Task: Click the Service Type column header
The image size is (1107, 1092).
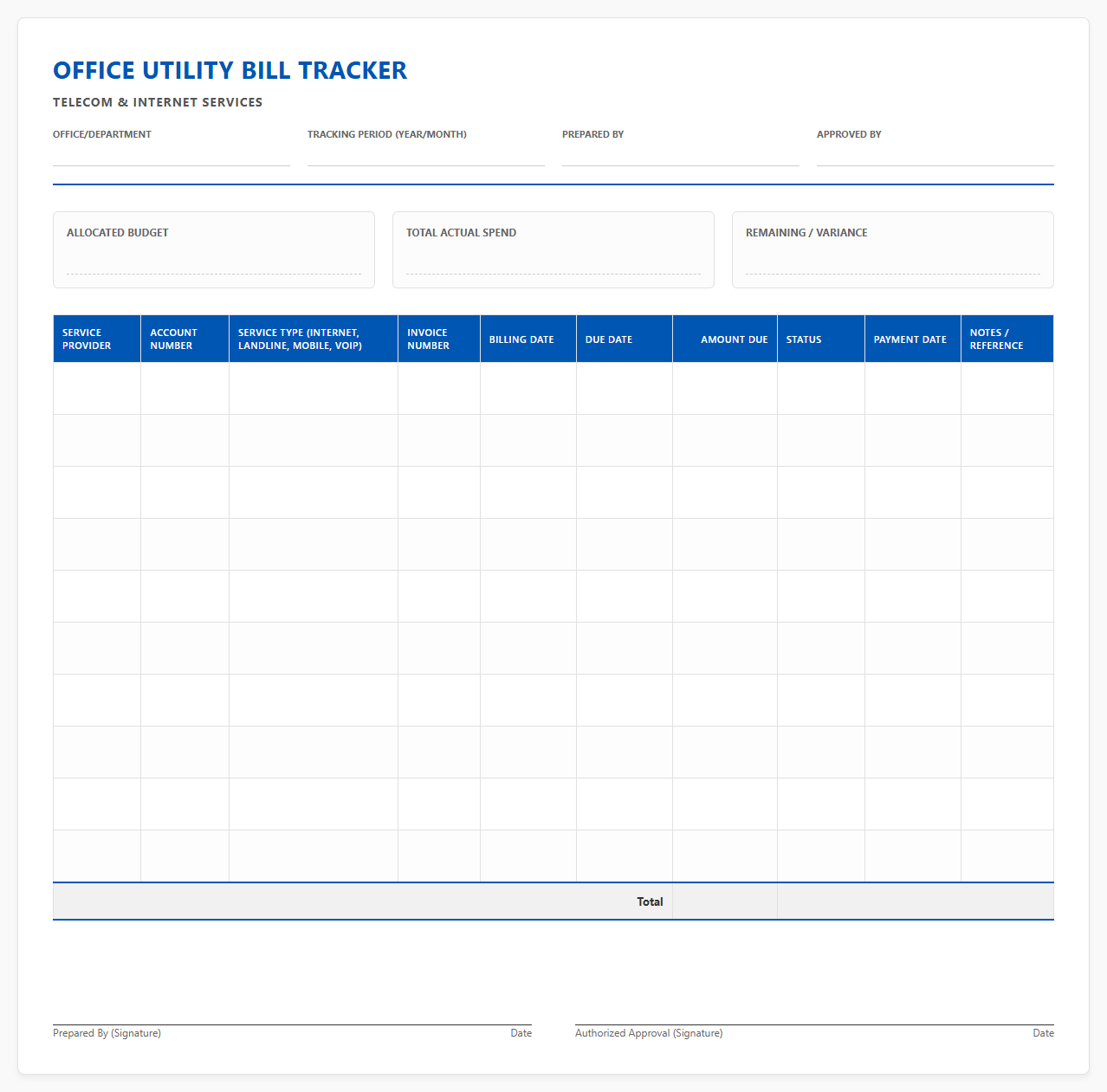Action: point(314,339)
